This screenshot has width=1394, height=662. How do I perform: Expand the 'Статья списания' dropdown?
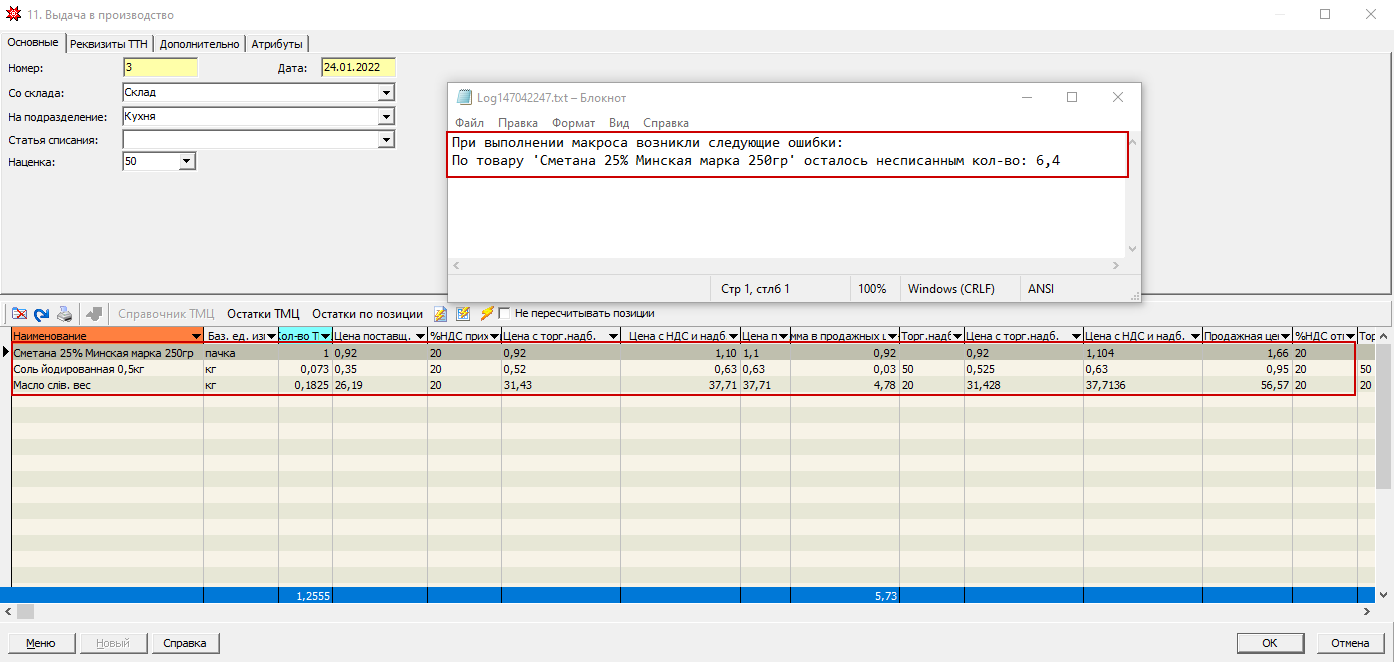pyautogui.click(x=386, y=141)
